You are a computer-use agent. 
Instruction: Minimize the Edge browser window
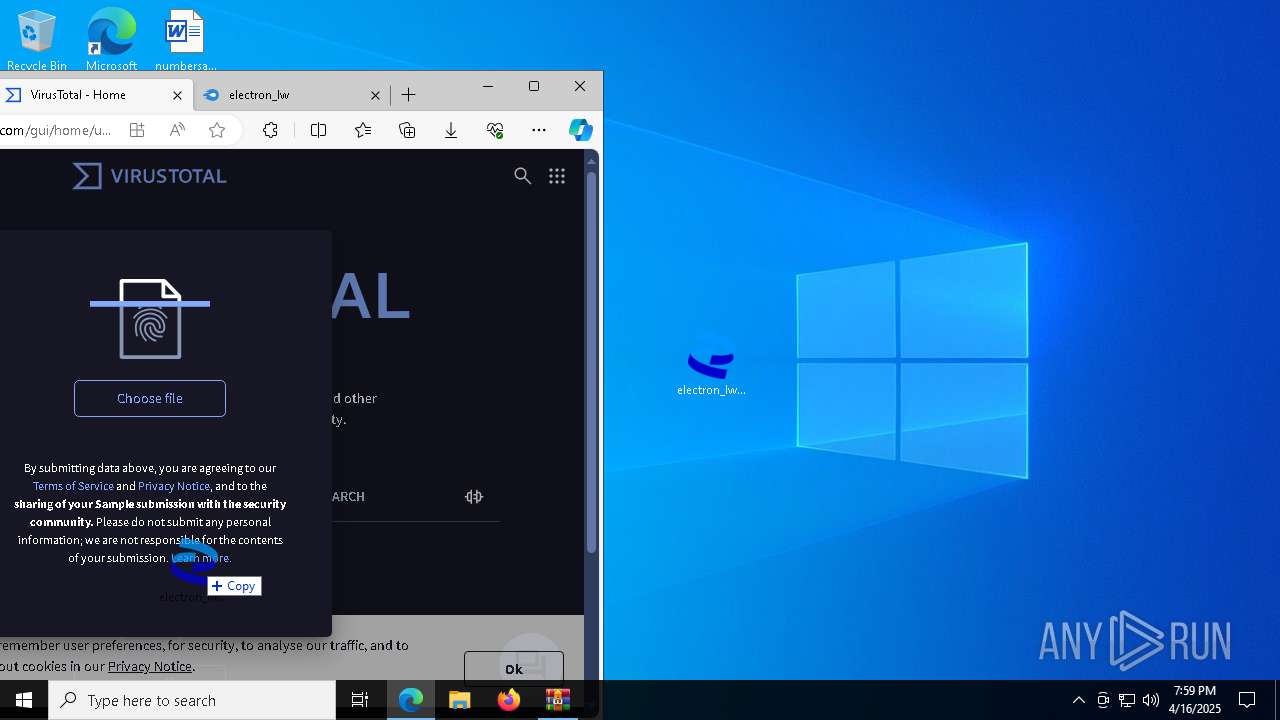click(488, 87)
